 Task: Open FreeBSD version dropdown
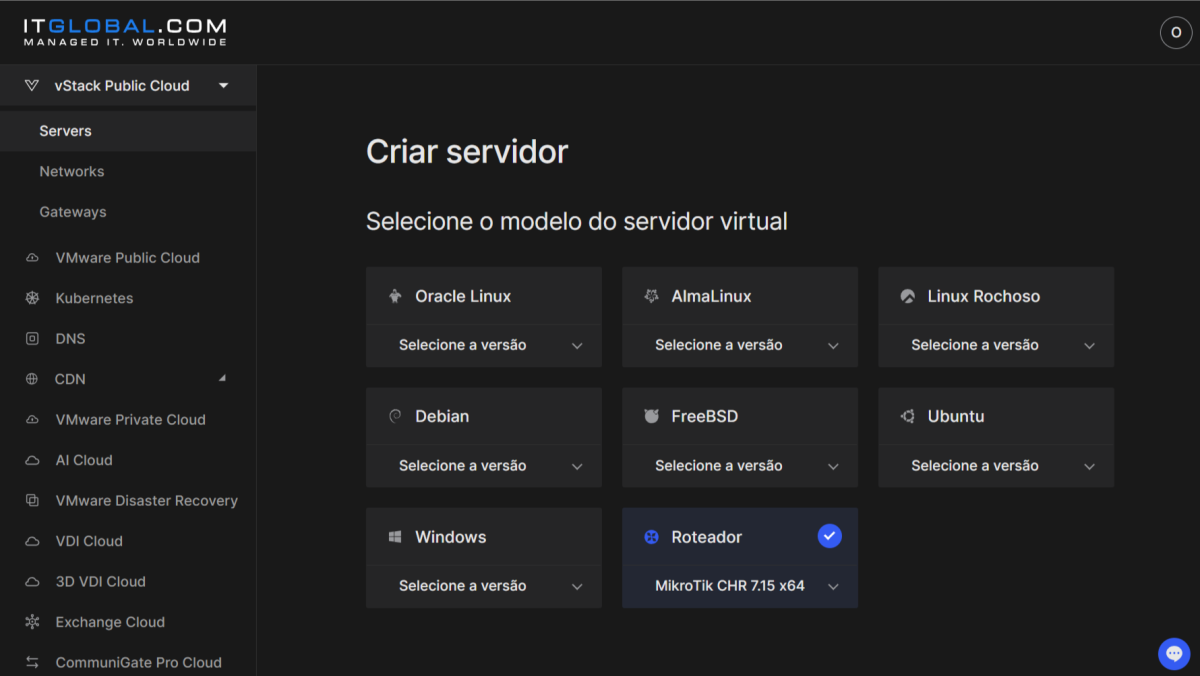pos(740,466)
